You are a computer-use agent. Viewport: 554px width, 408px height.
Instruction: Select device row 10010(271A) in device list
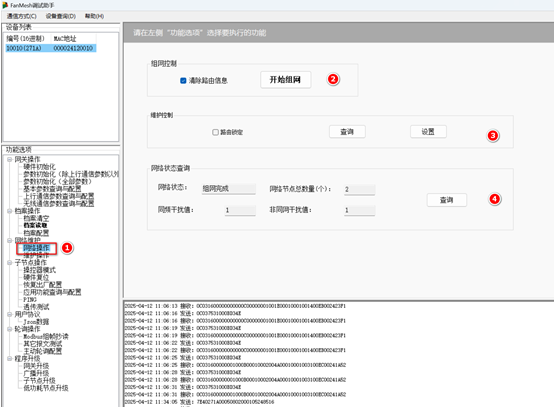pos(51,48)
